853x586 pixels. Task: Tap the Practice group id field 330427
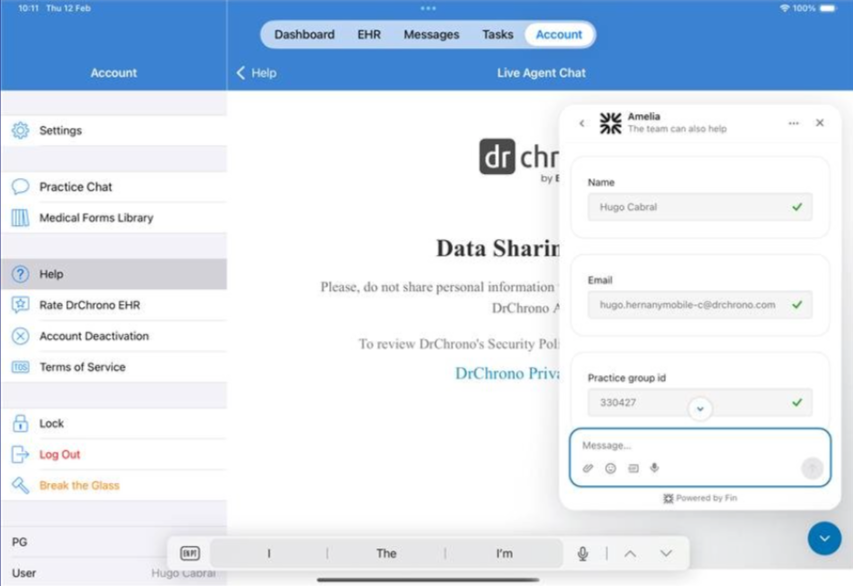click(700, 403)
